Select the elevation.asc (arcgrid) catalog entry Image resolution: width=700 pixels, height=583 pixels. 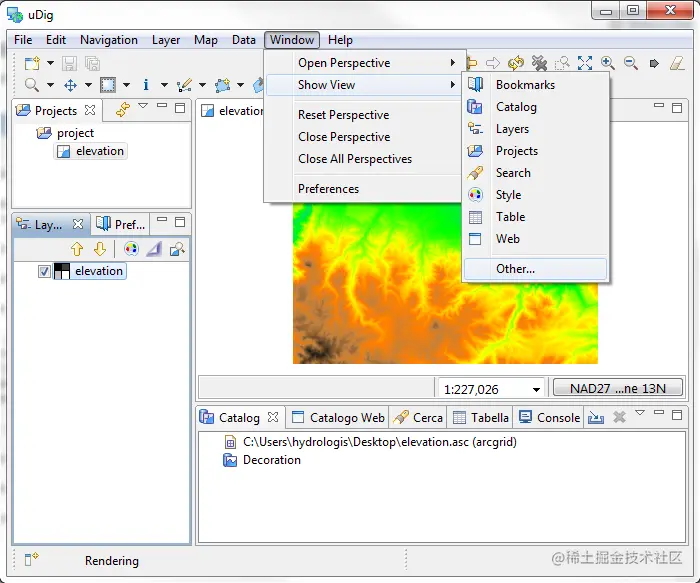coord(370,442)
